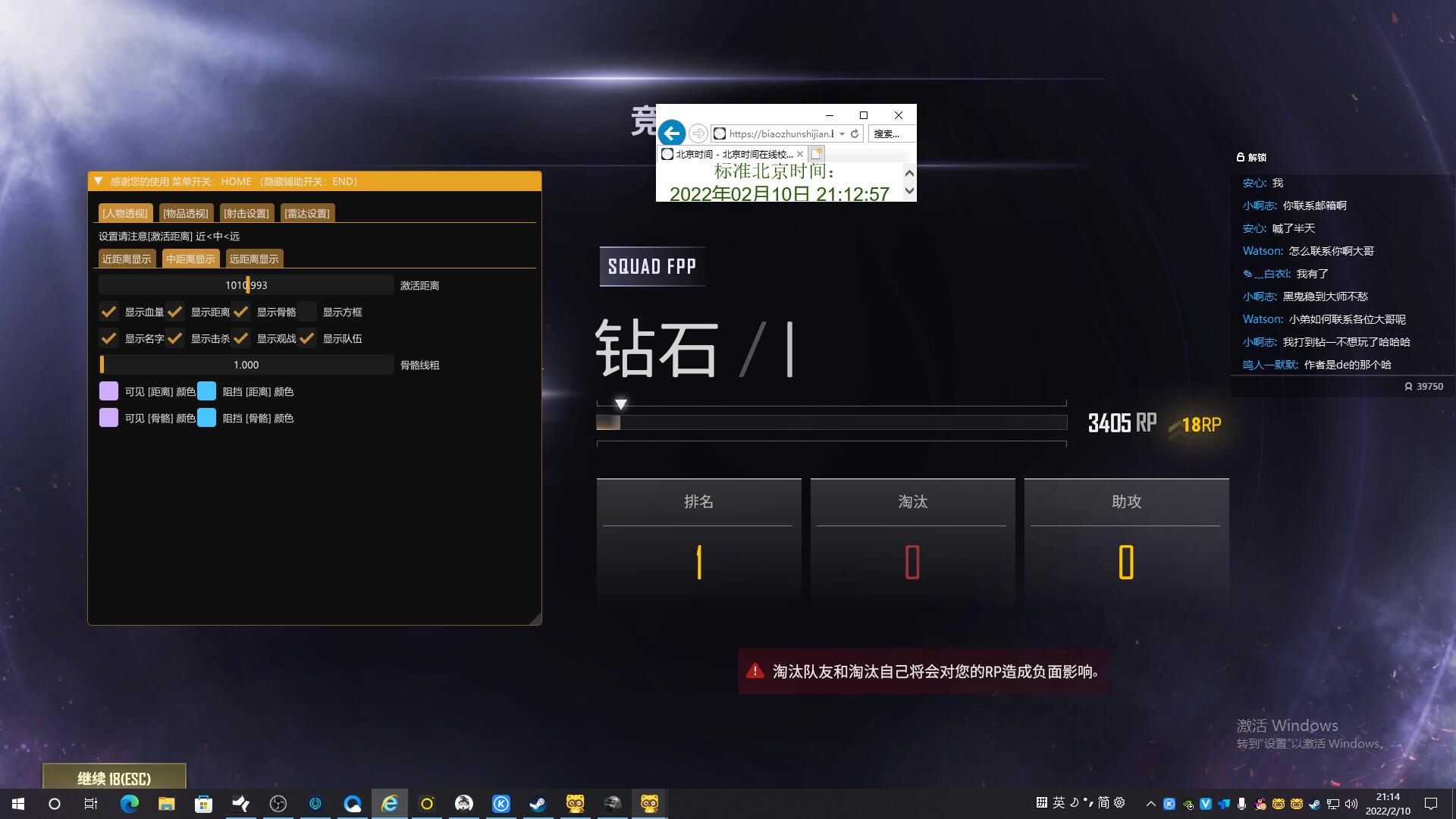Click the browser back arrow button

pos(671,133)
